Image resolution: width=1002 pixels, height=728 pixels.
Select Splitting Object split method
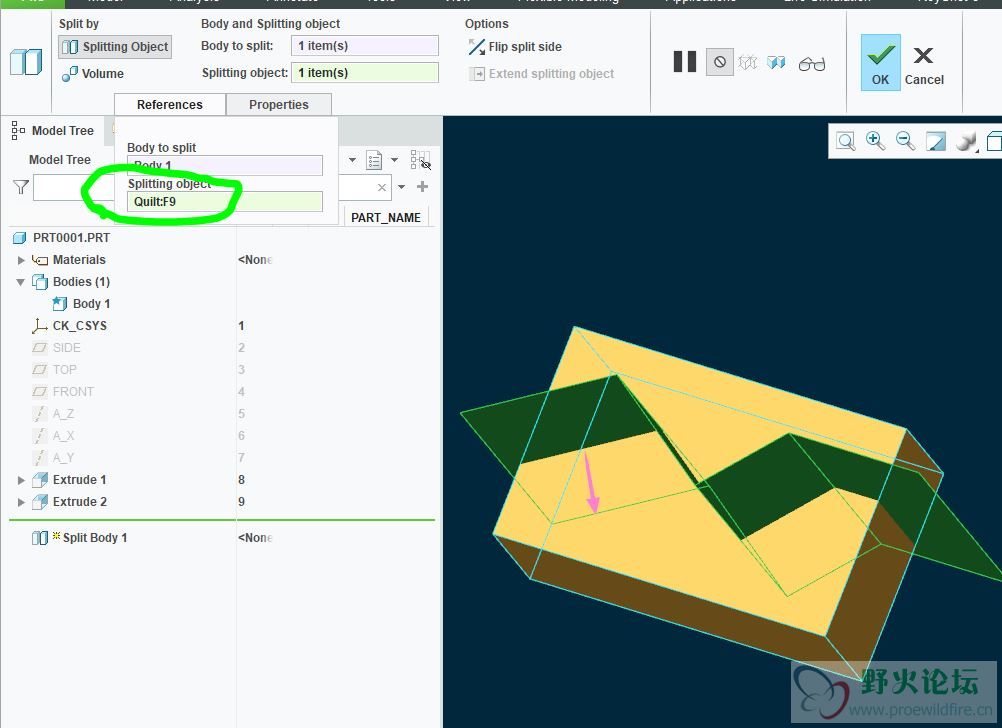pos(116,47)
